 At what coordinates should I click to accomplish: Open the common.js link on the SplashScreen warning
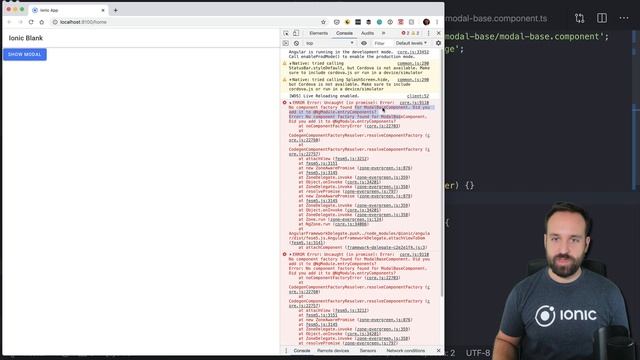click(413, 80)
